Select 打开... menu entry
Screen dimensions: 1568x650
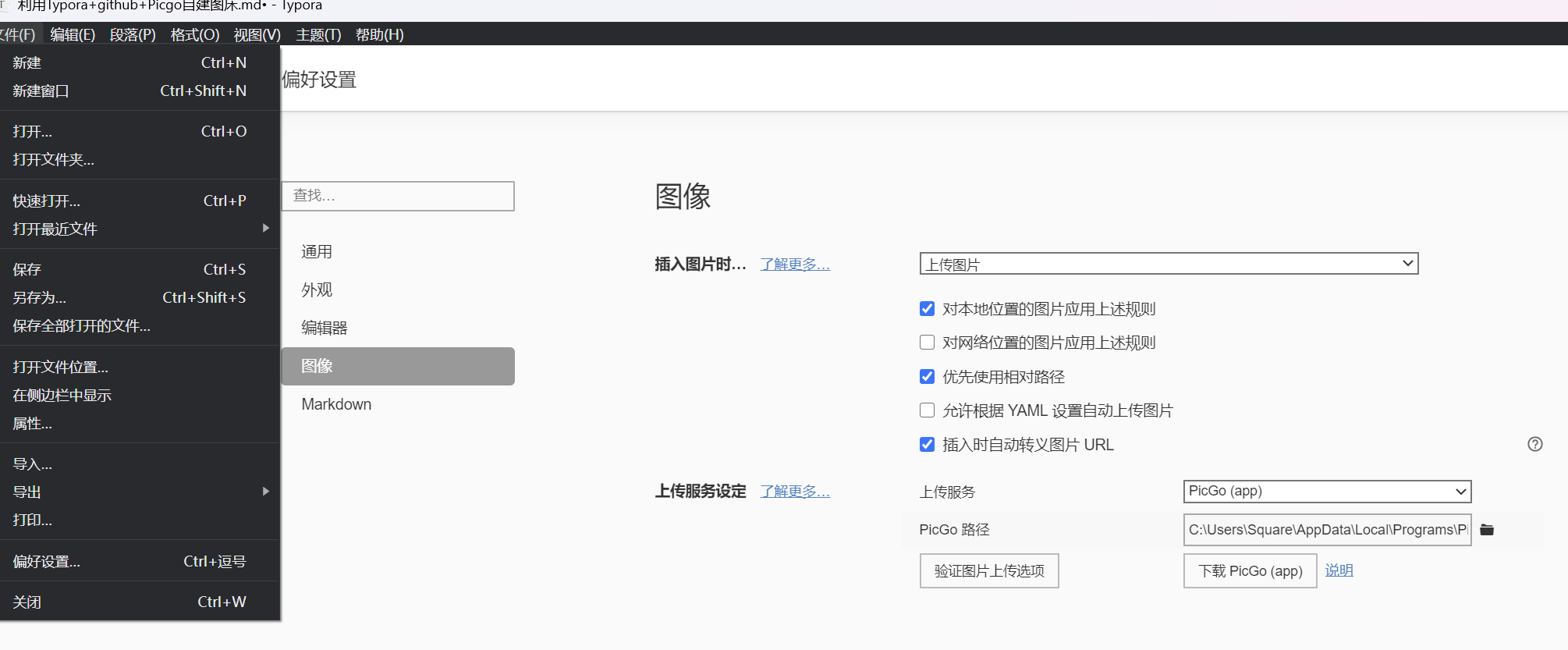click(x=140, y=131)
